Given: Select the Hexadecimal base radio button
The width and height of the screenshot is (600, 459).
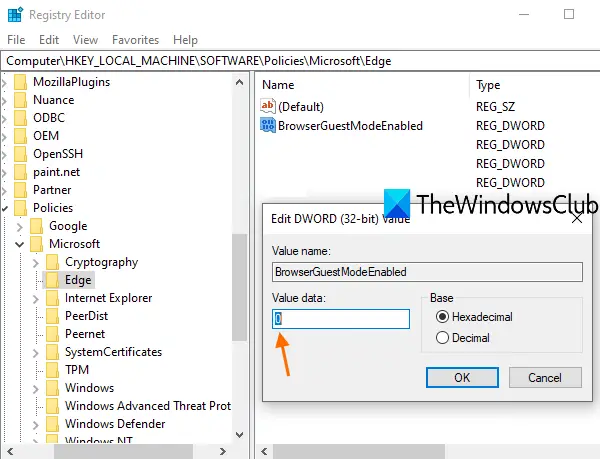Looking at the screenshot, I should 442,317.
